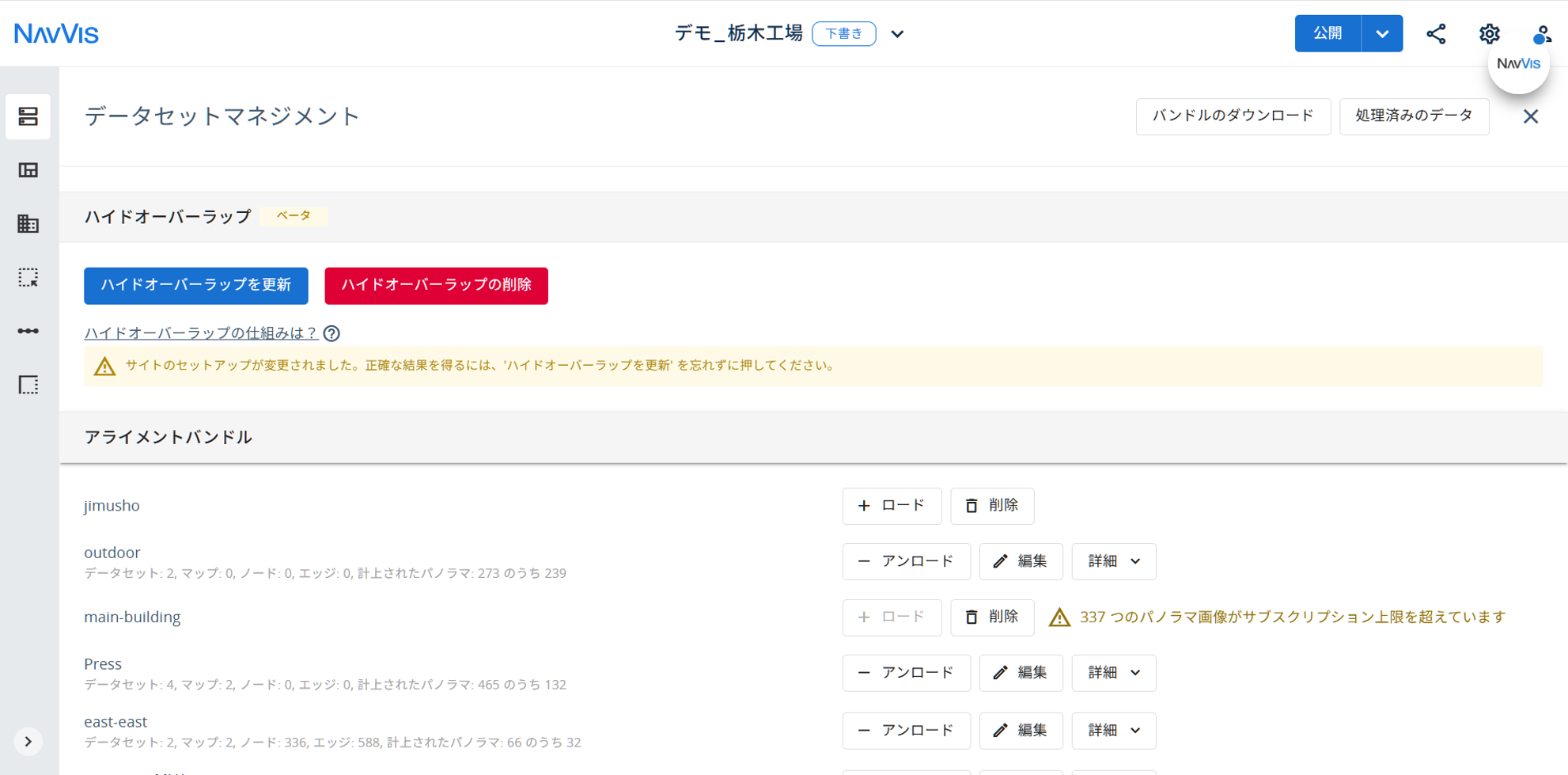Click 編集 for the outdoor bundle
Screen dimensions: 1568x775
click(1021, 561)
